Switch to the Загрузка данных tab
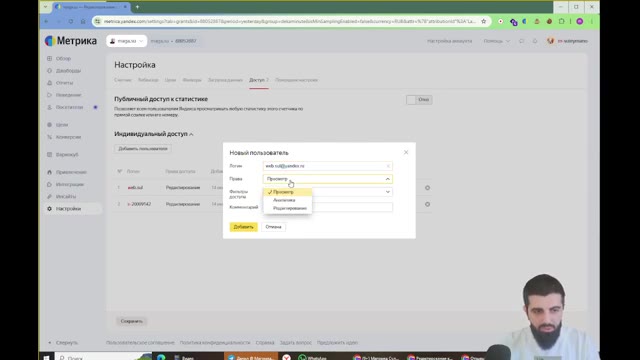 click(225, 80)
